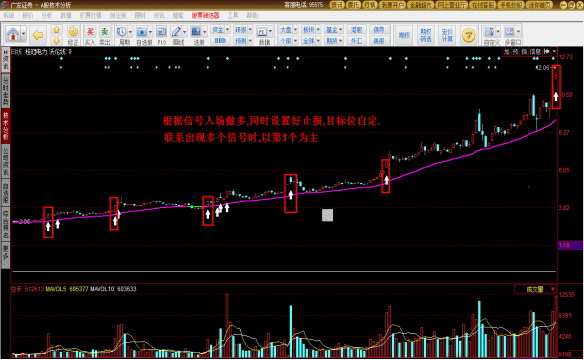Image resolution: width=584 pixels, height=360 pixels.
Task: Expand the 画线 drawing dropdown arrow
Action: (x=184, y=32)
